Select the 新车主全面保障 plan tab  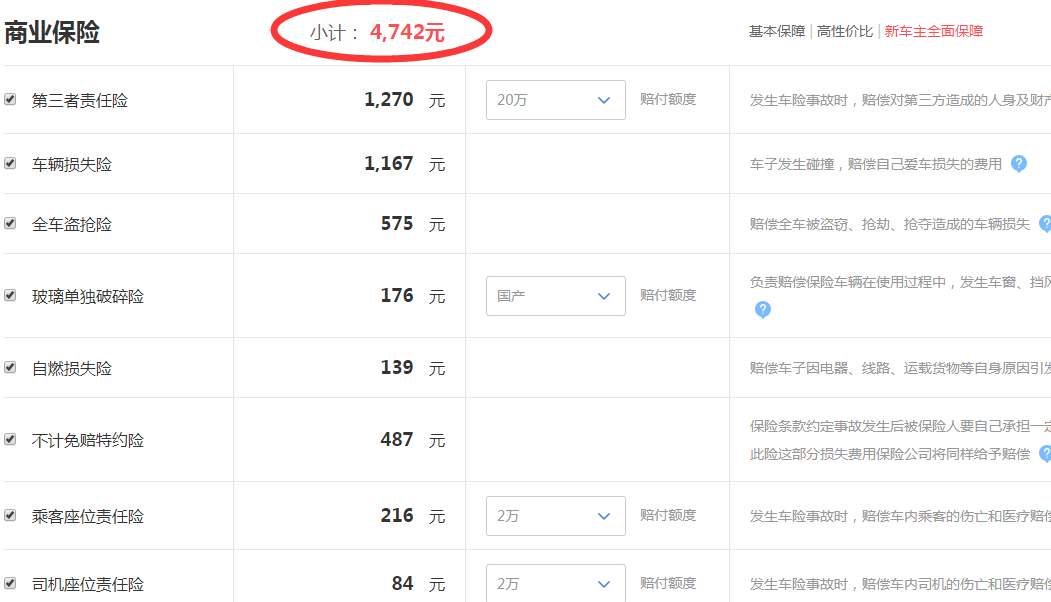[934, 32]
